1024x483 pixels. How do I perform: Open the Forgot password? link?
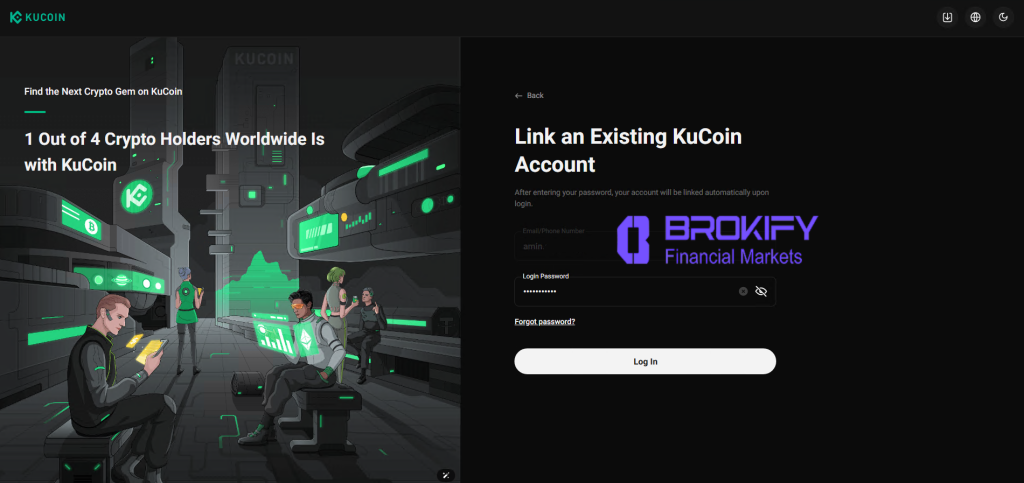tap(545, 322)
